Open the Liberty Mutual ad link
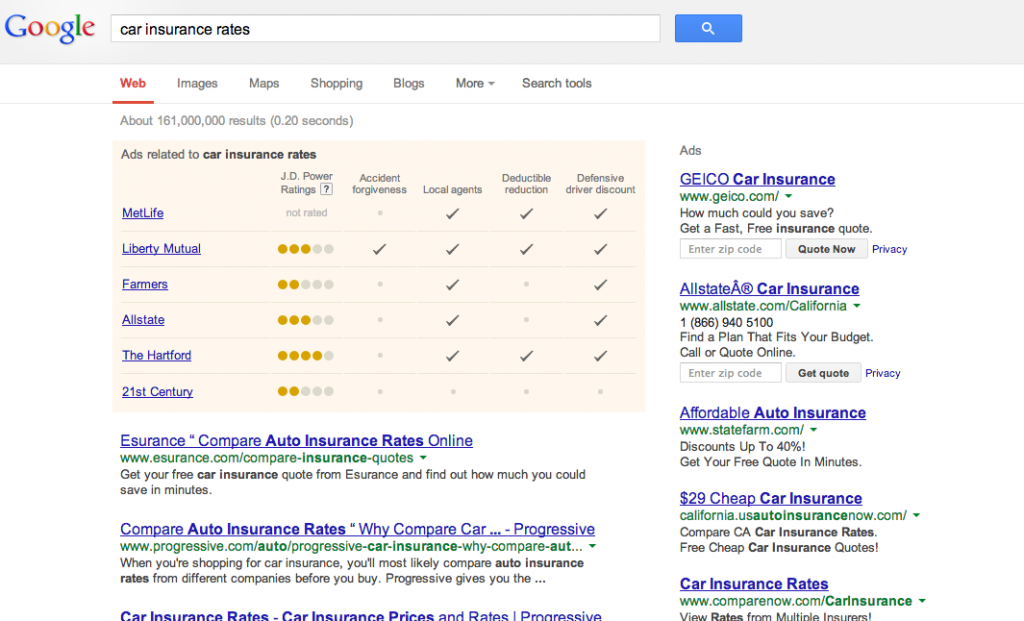1024x621 pixels. coord(161,249)
